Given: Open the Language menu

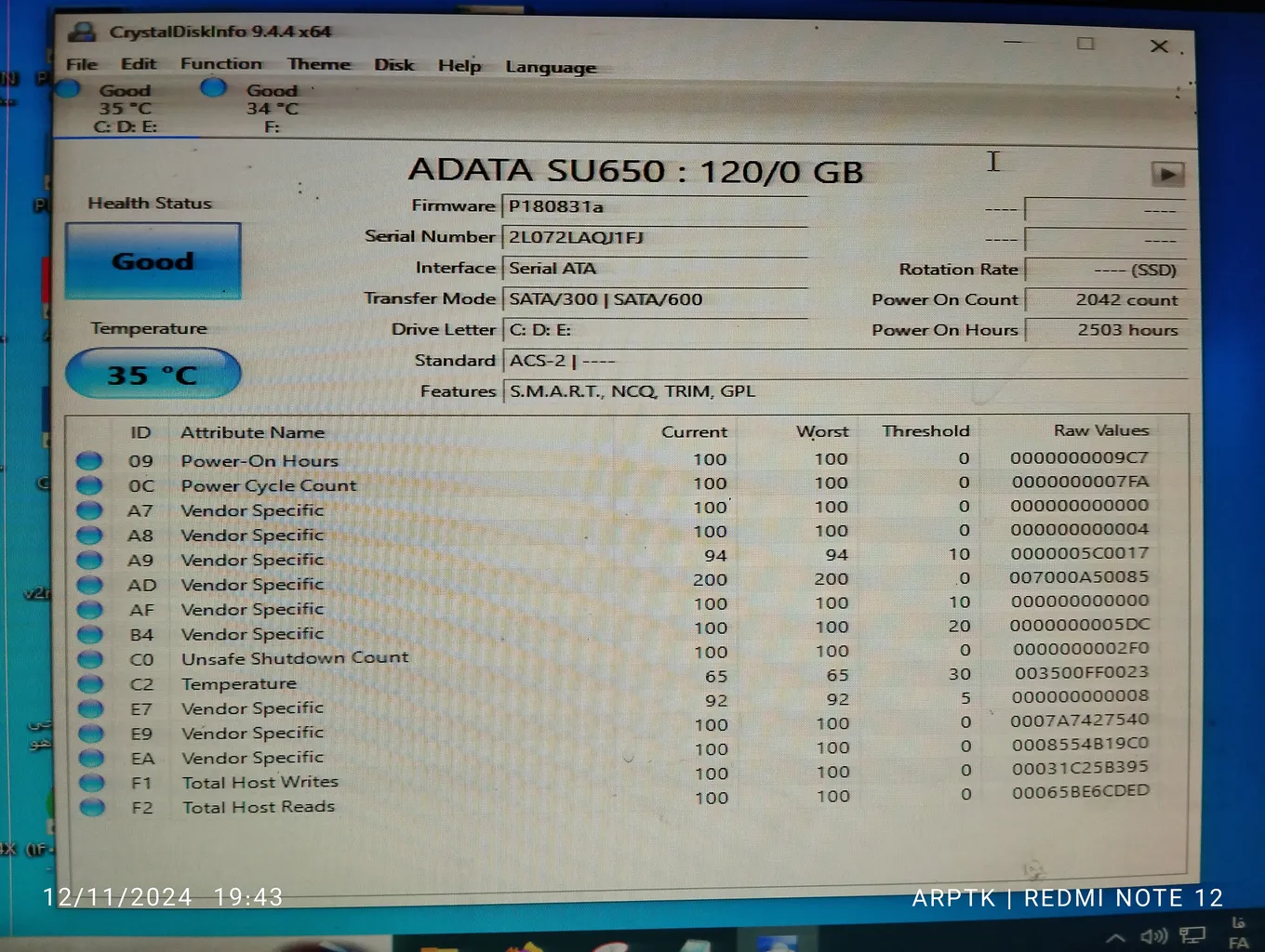Looking at the screenshot, I should pyautogui.click(x=551, y=67).
